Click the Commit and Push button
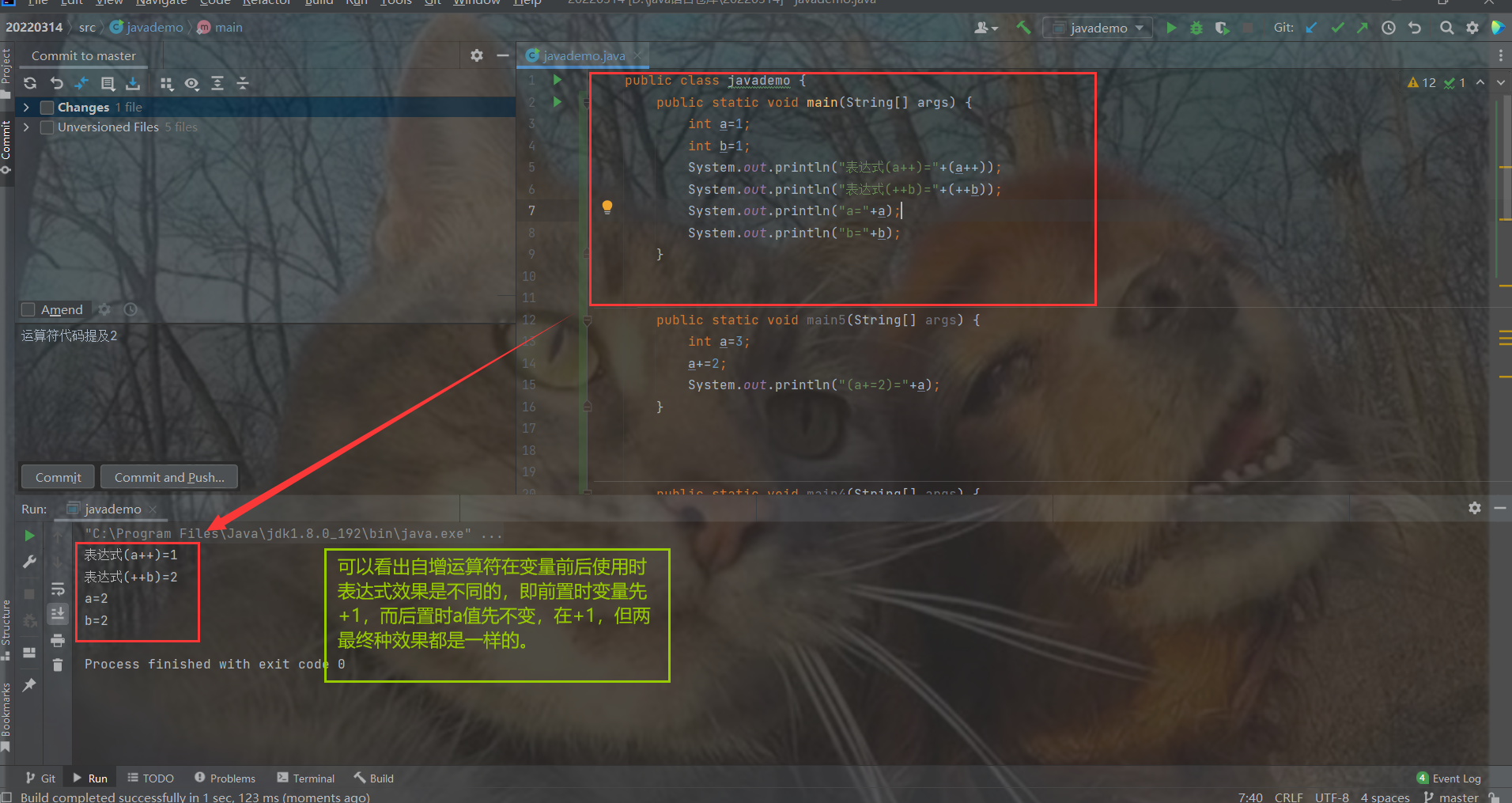Viewport: 1512px width, 803px height. pos(169,477)
